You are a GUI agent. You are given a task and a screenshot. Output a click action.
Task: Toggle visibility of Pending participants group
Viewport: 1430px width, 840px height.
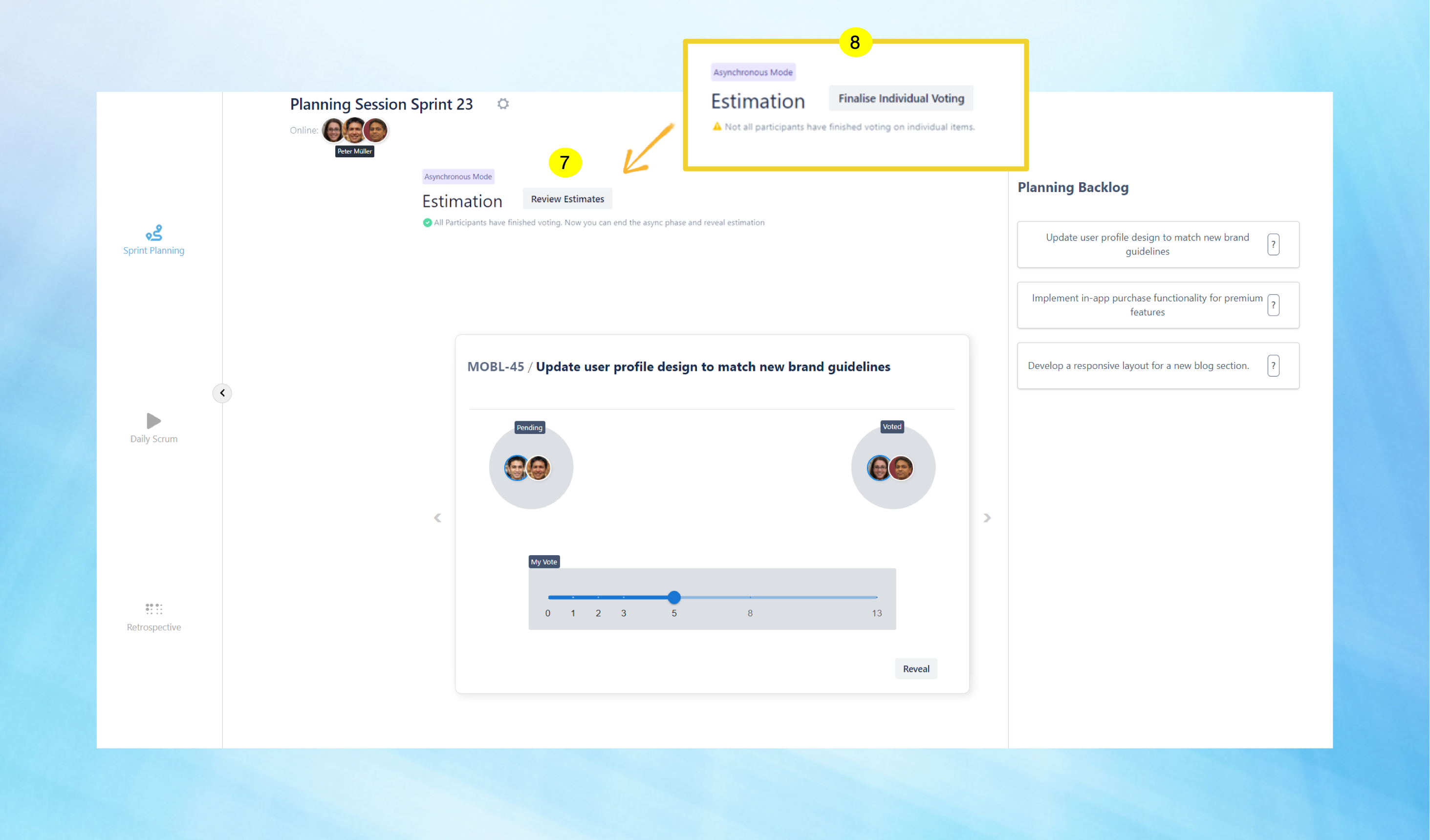529,427
